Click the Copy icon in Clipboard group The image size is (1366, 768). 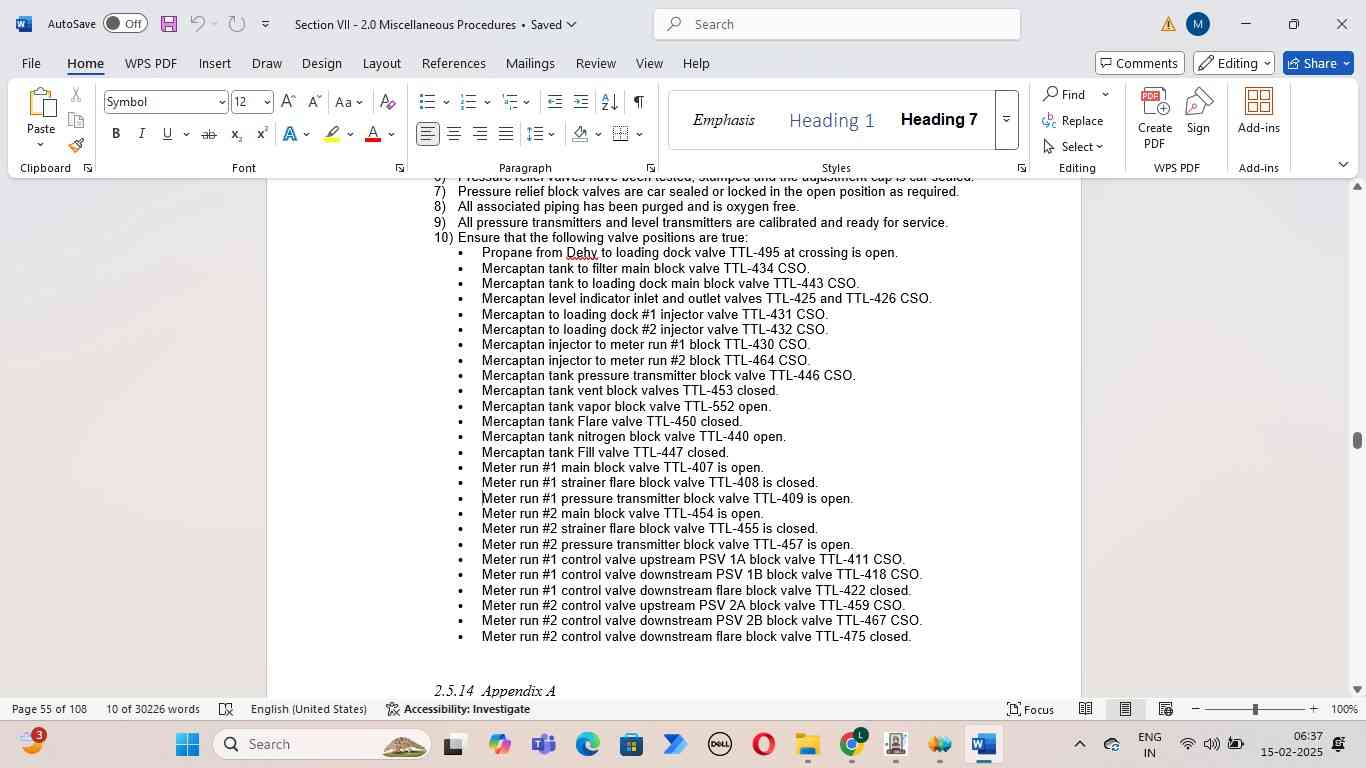[x=76, y=120]
